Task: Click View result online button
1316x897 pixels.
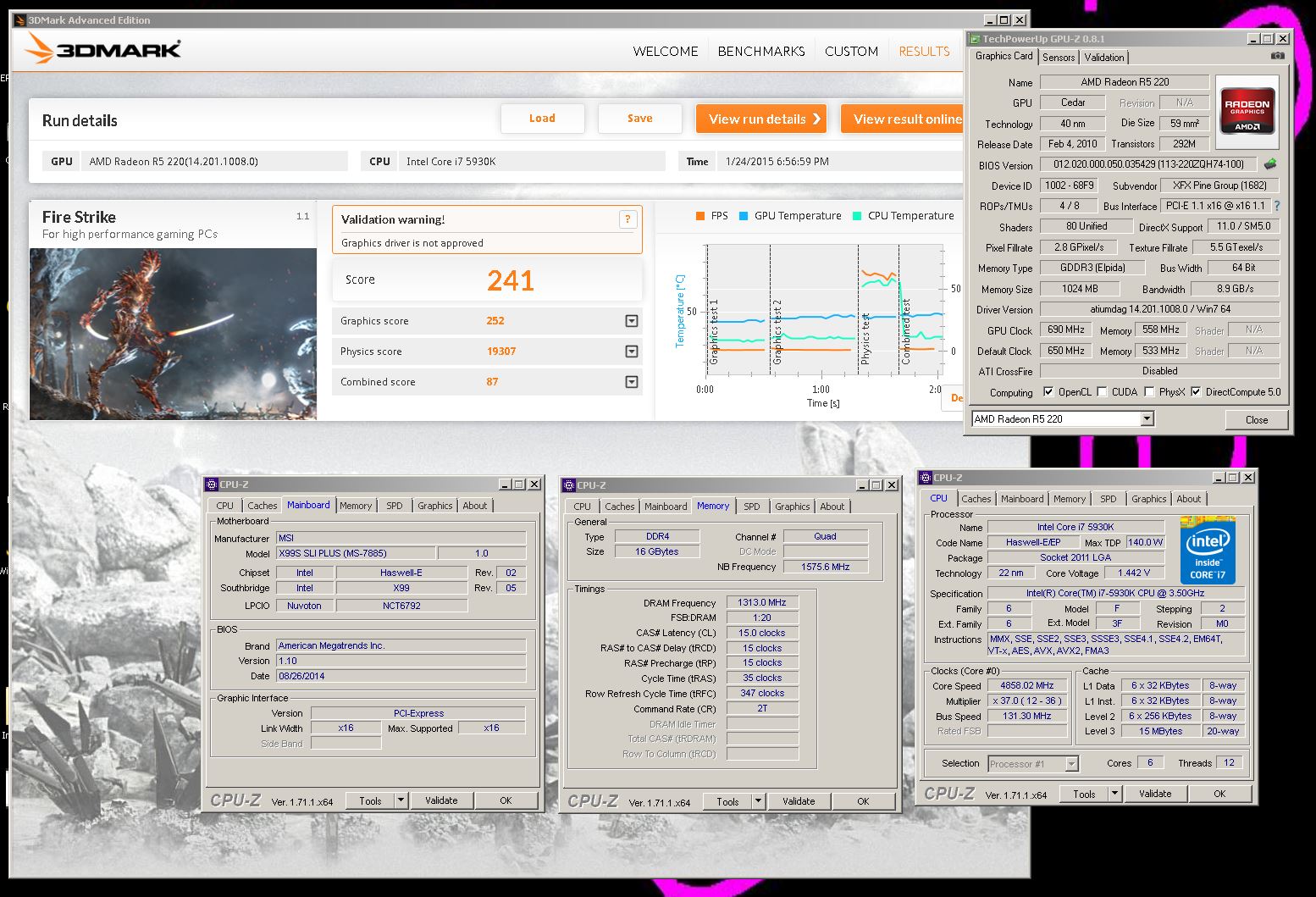Action: [x=903, y=119]
